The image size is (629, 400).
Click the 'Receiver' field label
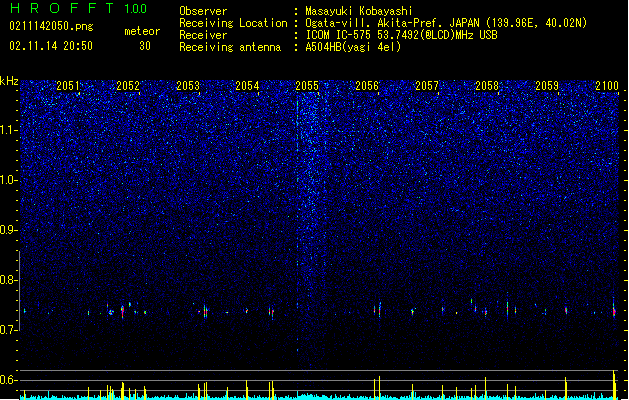point(203,35)
